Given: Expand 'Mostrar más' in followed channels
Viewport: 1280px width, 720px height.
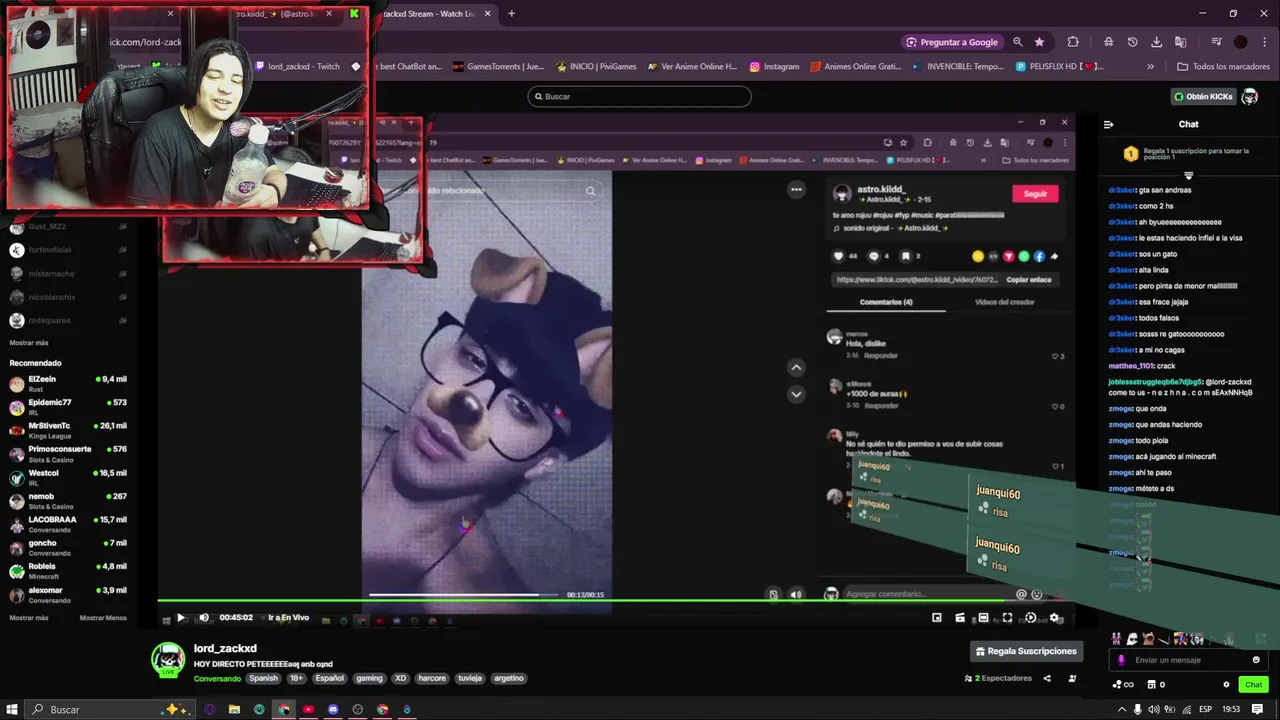Looking at the screenshot, I should [28, 342].
